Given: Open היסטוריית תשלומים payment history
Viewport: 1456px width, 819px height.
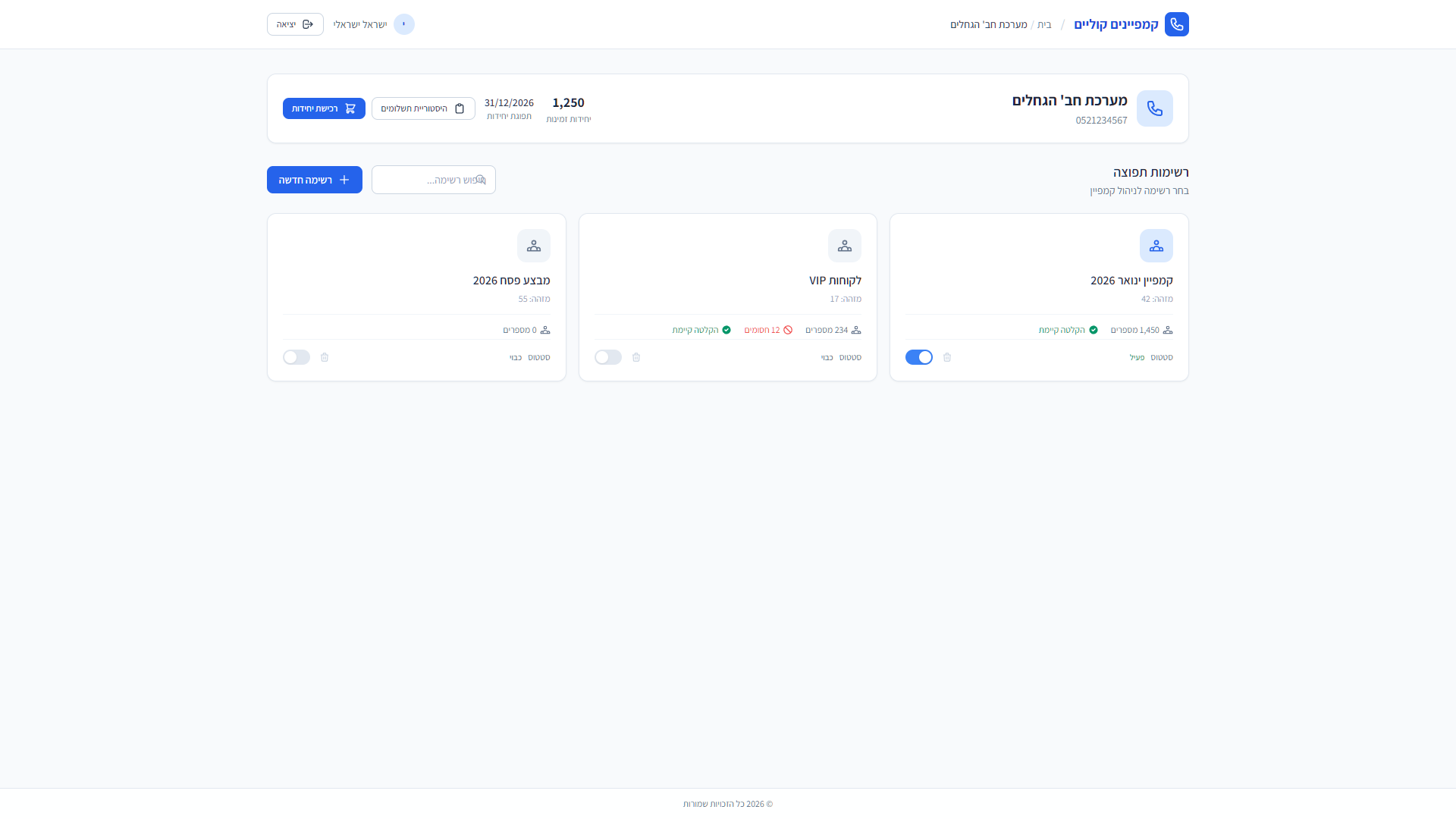Looking at the screenshot, I should point(423,108).
